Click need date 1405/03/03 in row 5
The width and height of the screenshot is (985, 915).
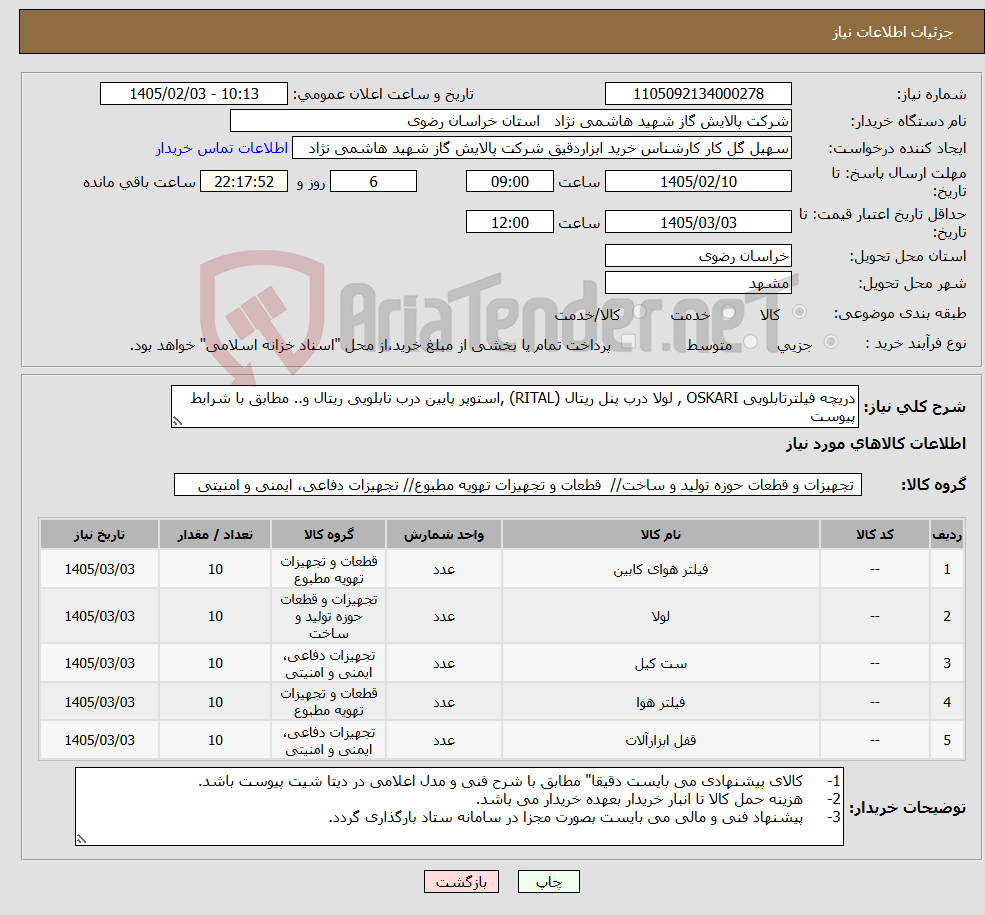[99, 740]
